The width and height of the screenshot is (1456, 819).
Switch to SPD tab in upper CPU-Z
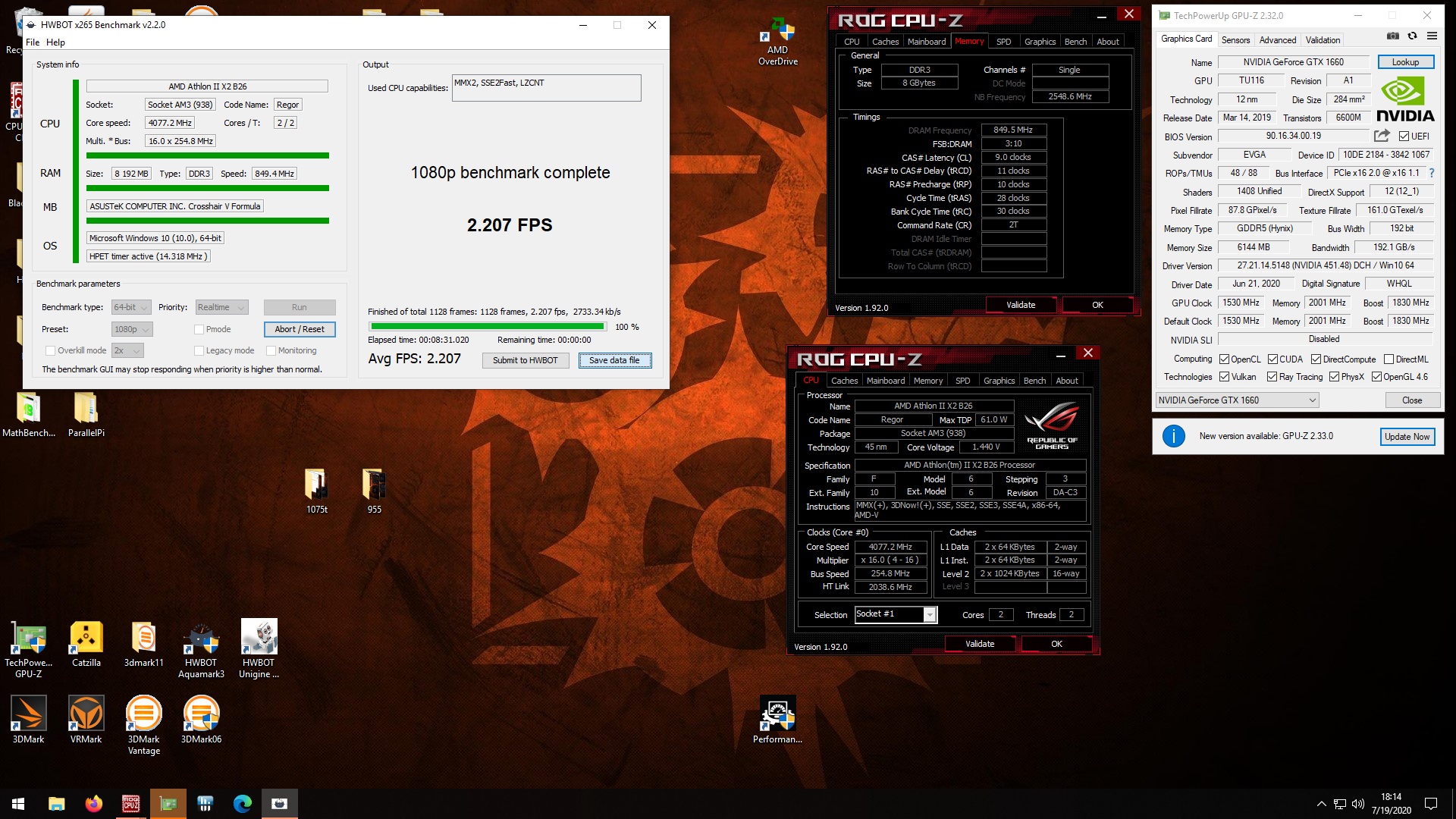point(1003,42)
